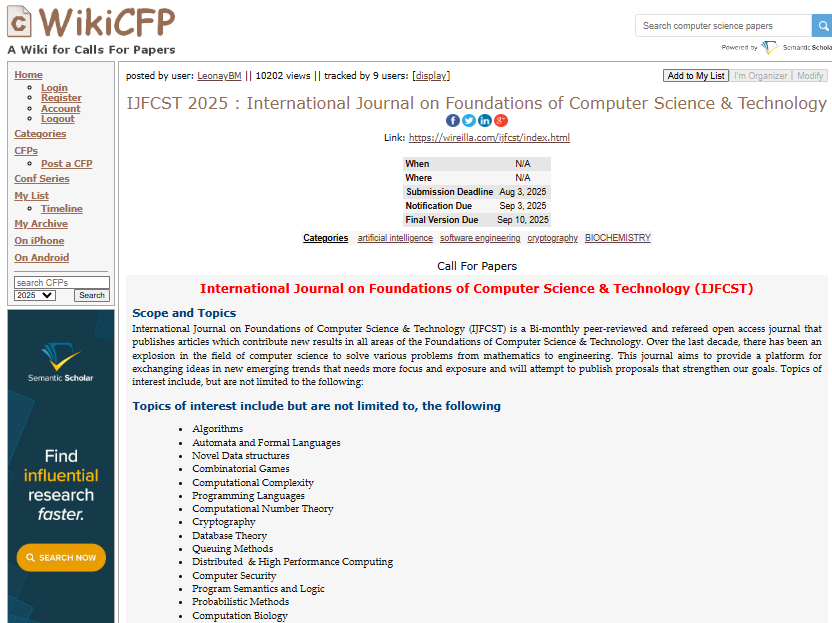Click Computation Biology item
This screenshot has height=623, width=832.
(240, 616)
